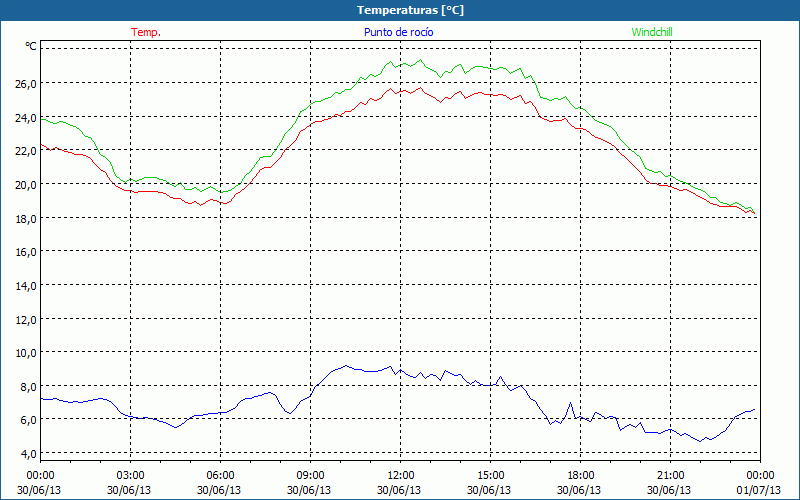Click the '15:00' time axis label
Image resolution: width=800 pixels, height=500 pixels.
[490, 476]
